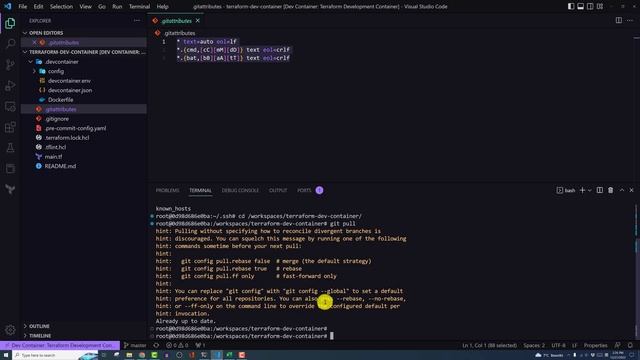Change end of line sequence LF

(x=574, y=345)
